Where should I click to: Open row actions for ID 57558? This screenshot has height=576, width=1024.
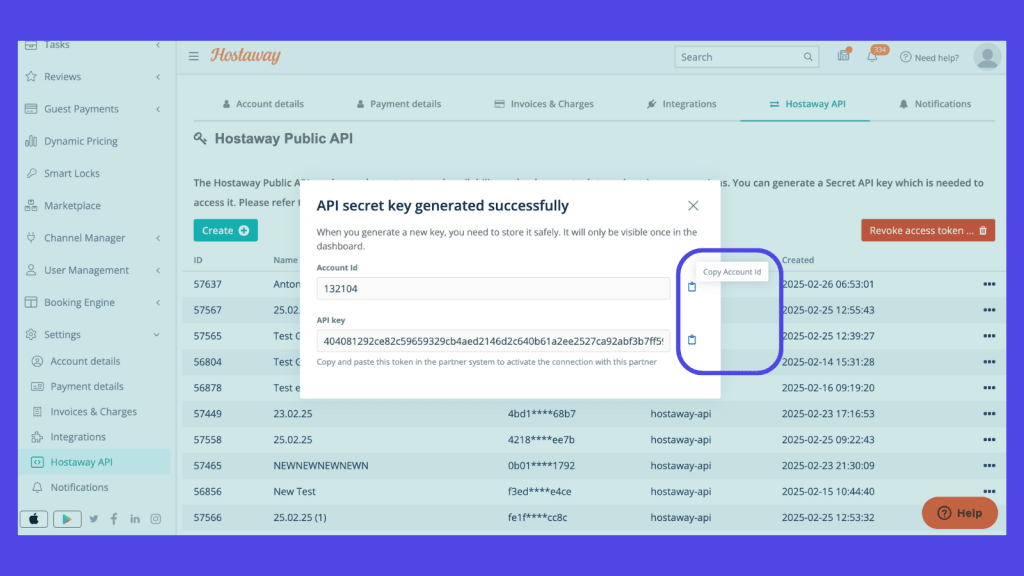click(x=989, y=440)
